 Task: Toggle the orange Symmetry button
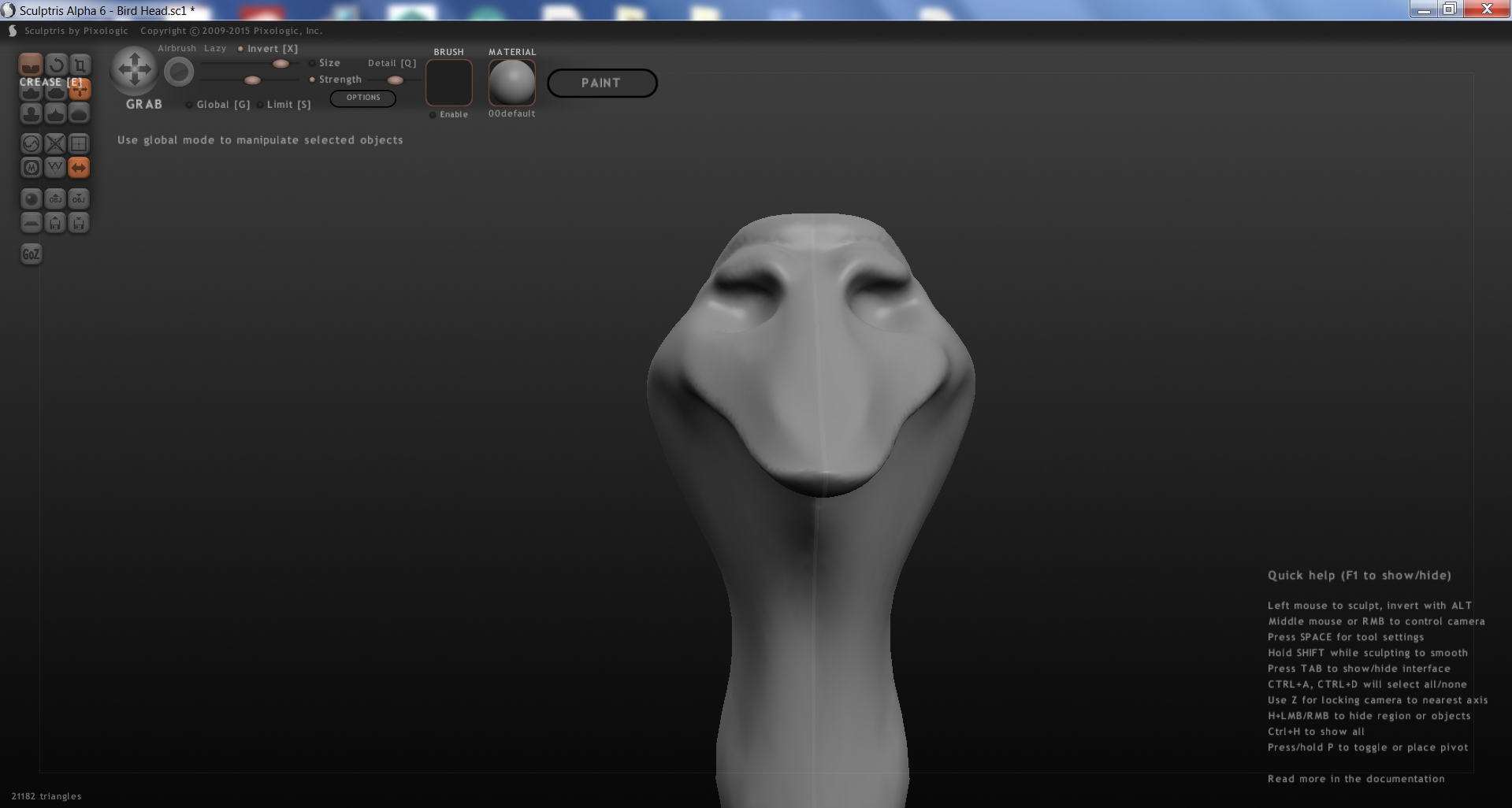(80, 168)
